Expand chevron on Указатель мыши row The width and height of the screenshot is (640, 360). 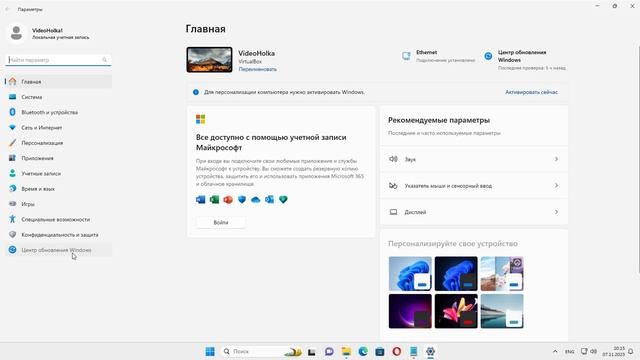556,186
